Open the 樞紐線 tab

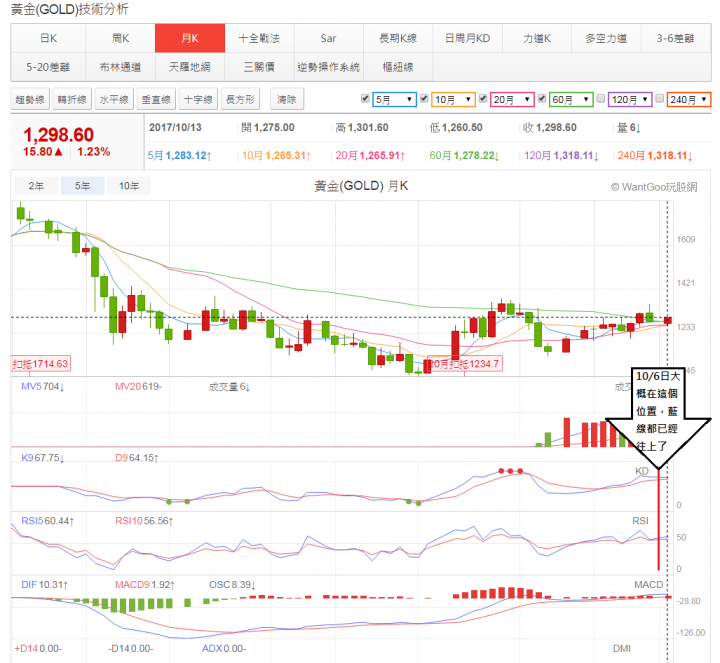click(398, 67)
